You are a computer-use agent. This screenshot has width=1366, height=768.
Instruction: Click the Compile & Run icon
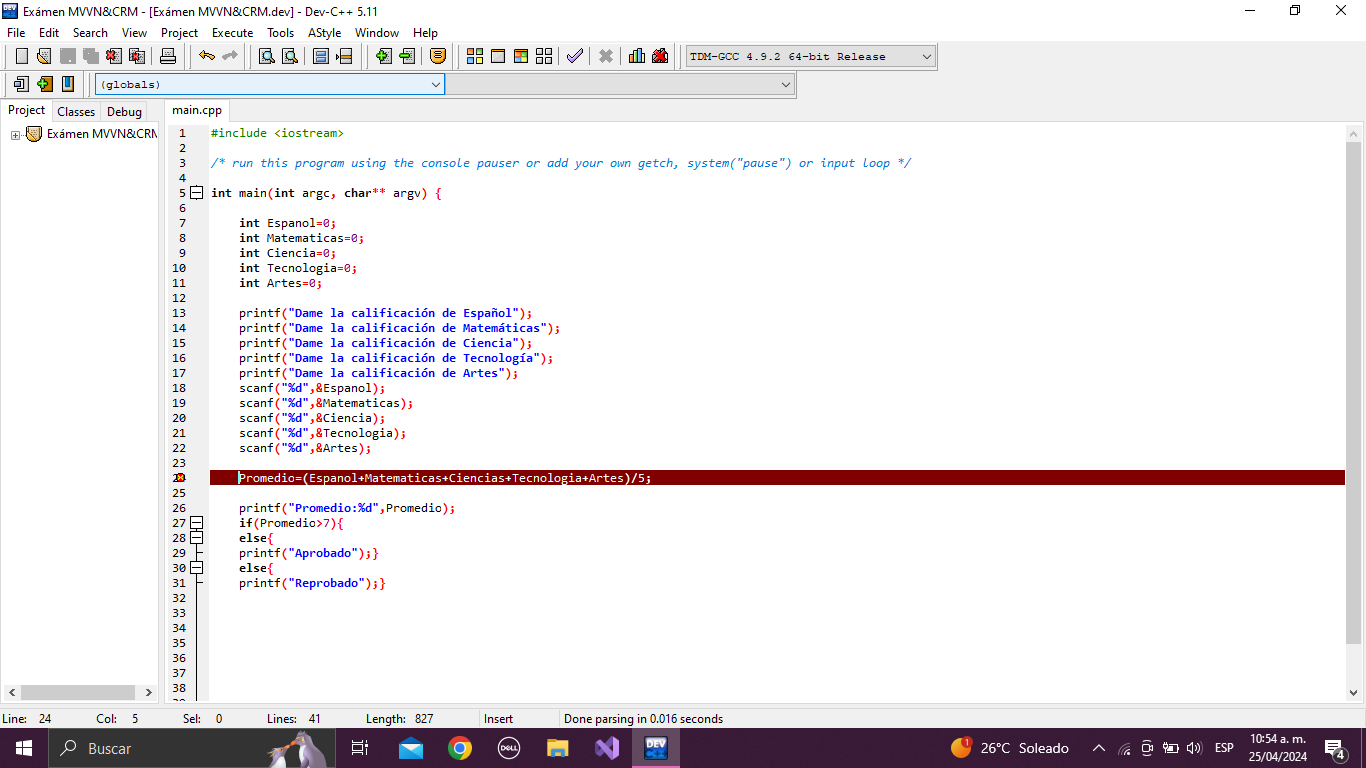pos(520,56)
